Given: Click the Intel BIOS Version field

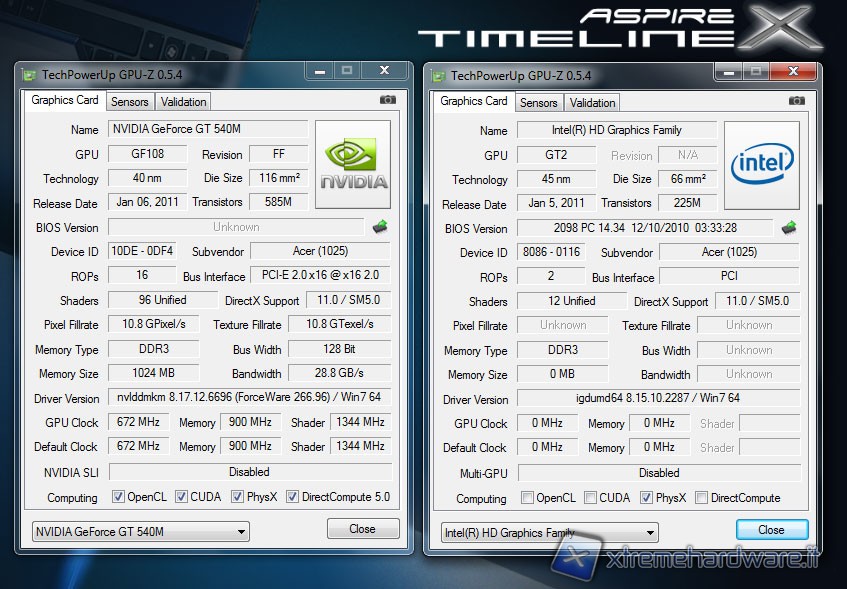Looking at the screenshot, I should pyautogui.click(x=644, y=228).
